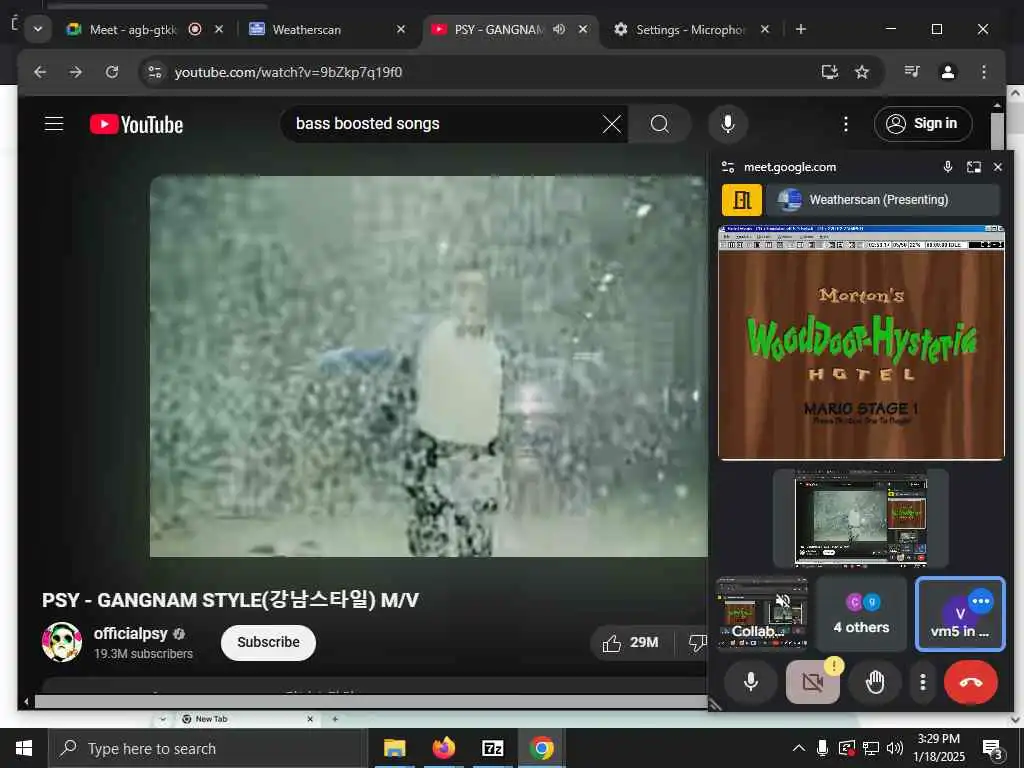Image resolution: width=1024 pixels, height=768 pixels.
Task: Click the yellow Meet room icon
Action: point(741,200)
